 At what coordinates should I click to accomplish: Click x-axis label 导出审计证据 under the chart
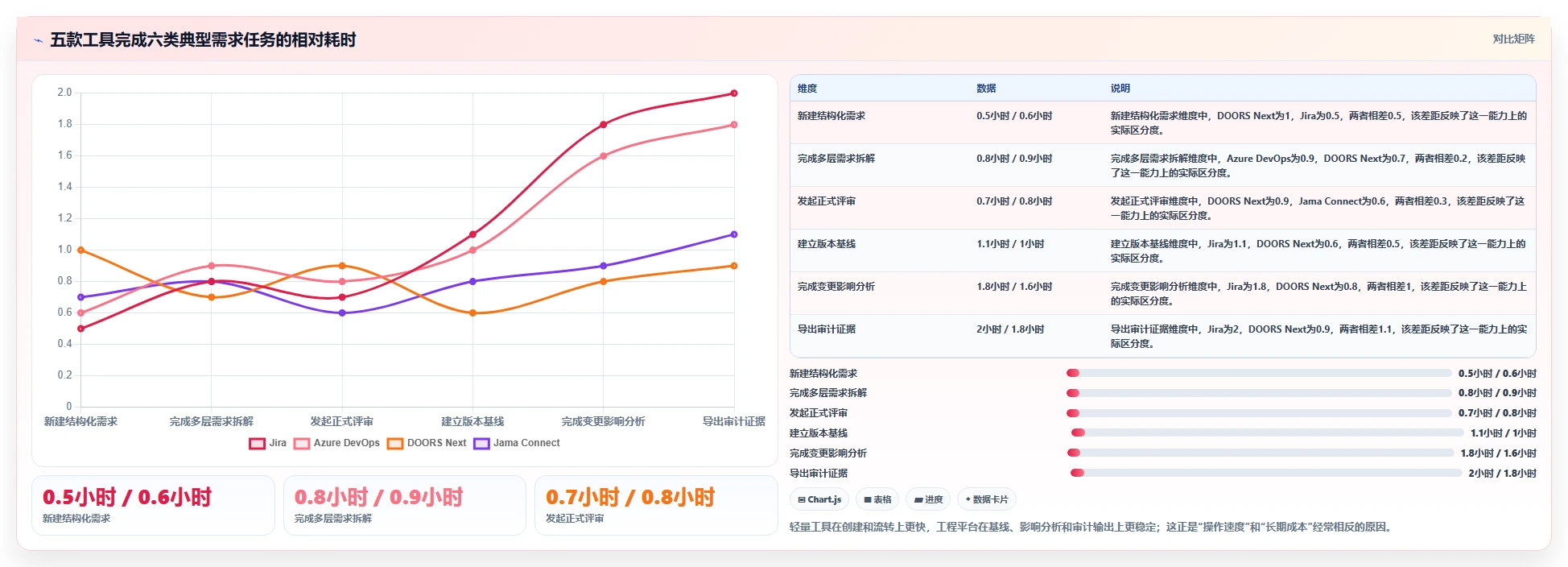pos(734,421)
